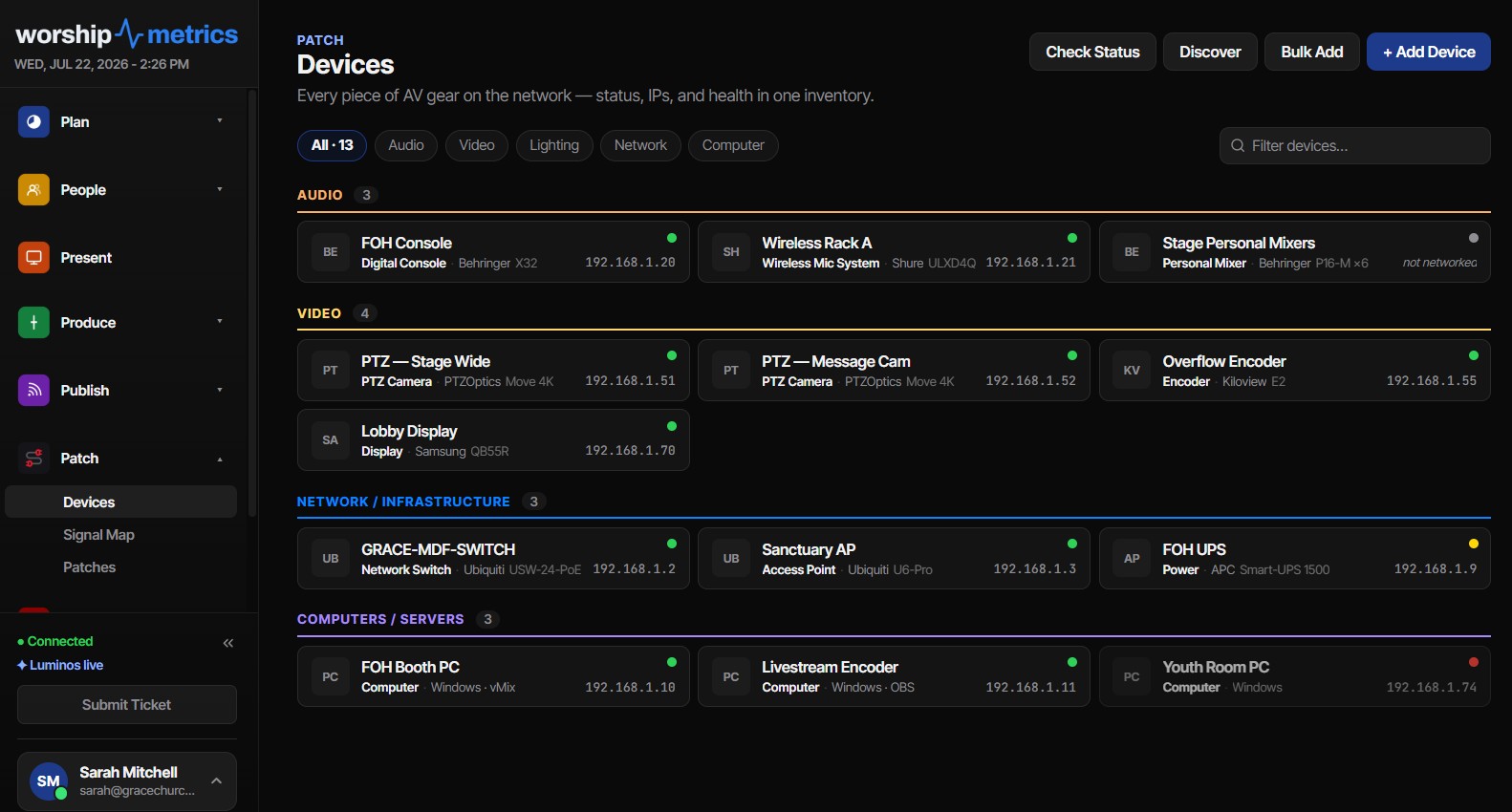The width and height of the screenshot is (1512, 812).
Task: Filter devices by Audio
Action: (406, 145)
